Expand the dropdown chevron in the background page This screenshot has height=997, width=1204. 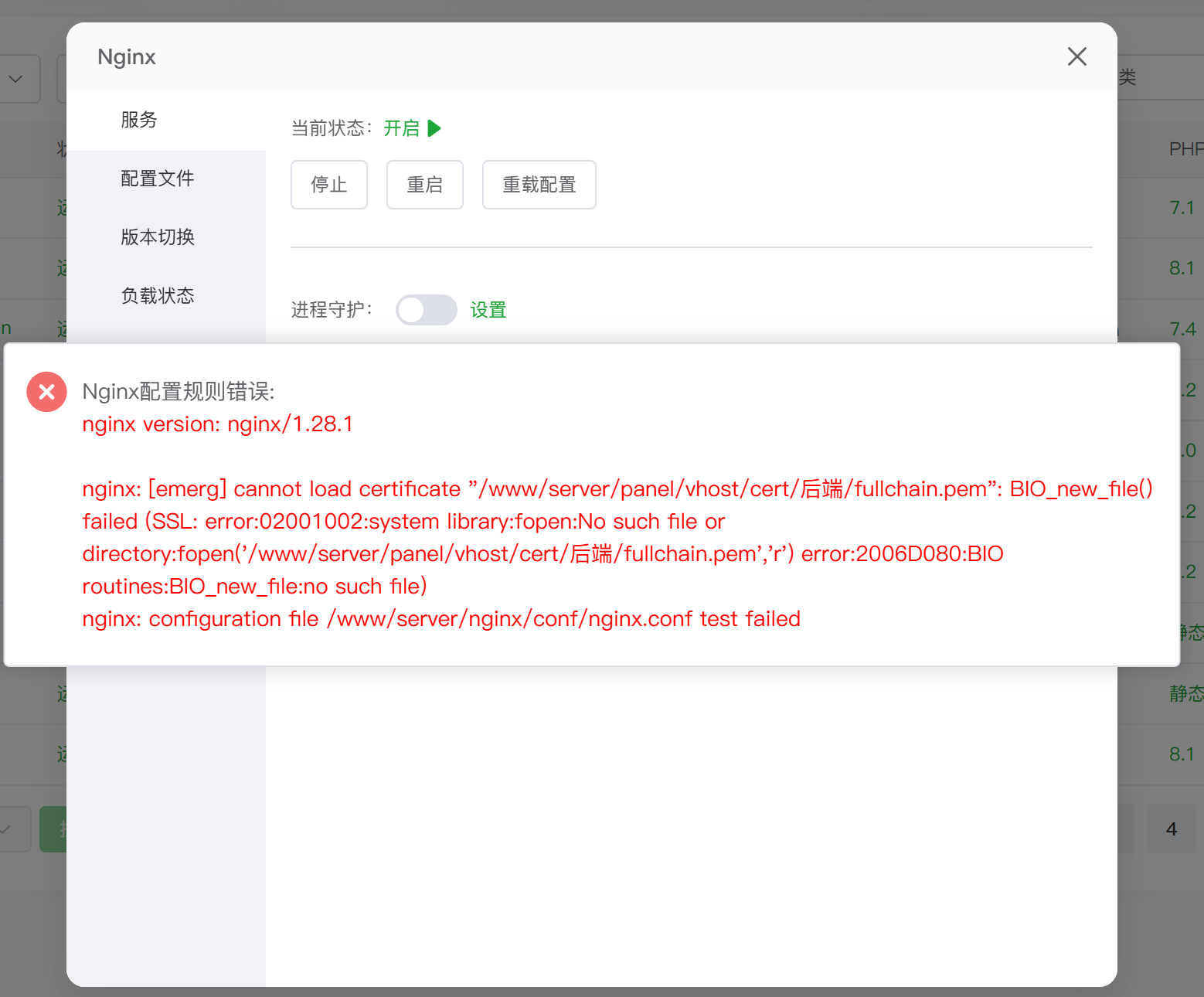(15, 79)
